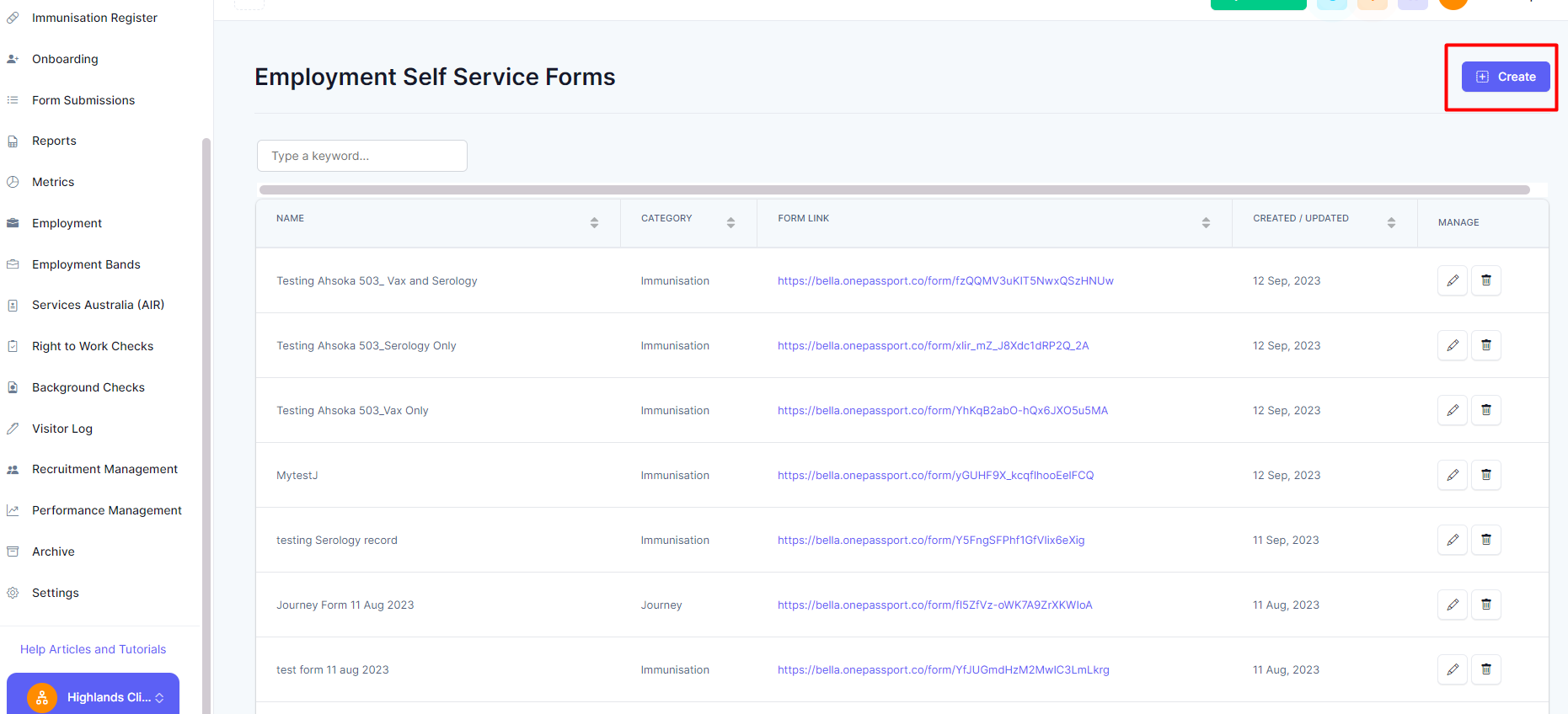1568x714 pixels.
Task: Select the 'testing Serology record' name cell
Action: coord(337,541)
